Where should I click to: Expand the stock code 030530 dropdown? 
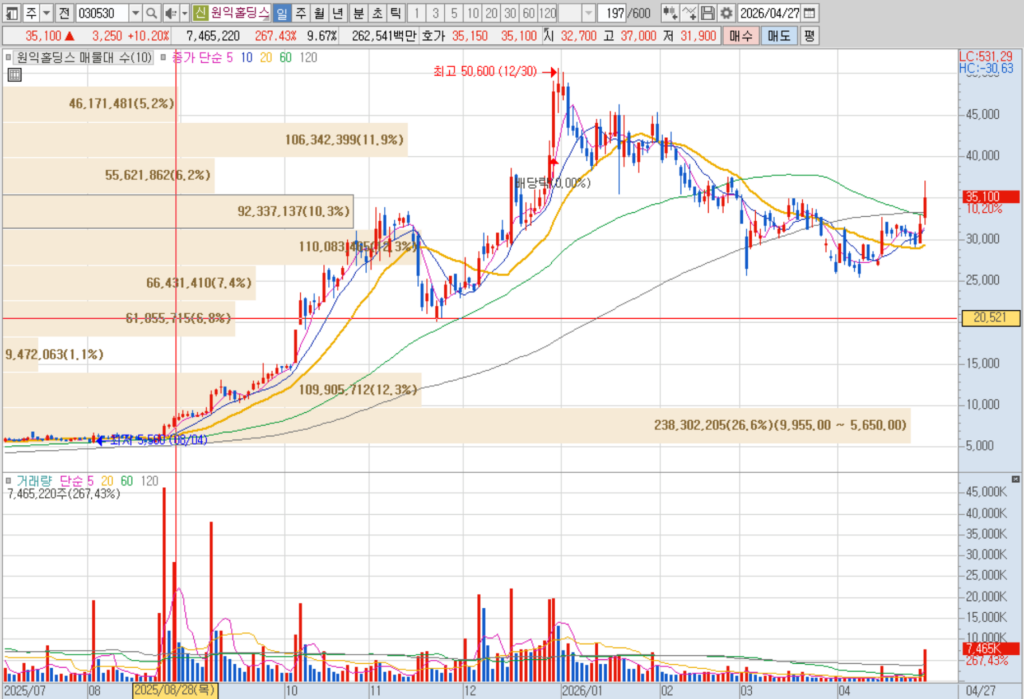coord(135,13)
